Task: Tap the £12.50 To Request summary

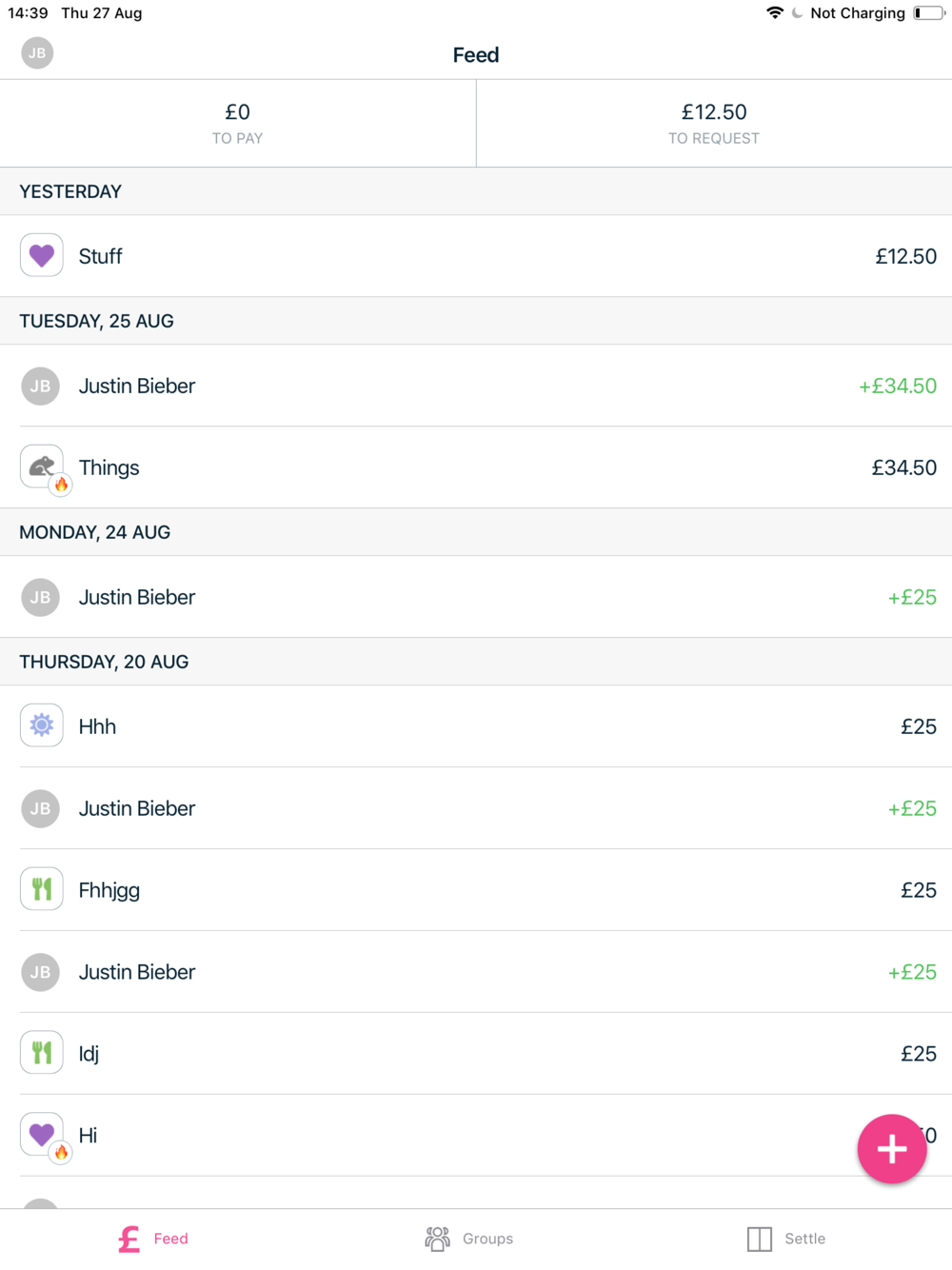Action: pos(713,124)
